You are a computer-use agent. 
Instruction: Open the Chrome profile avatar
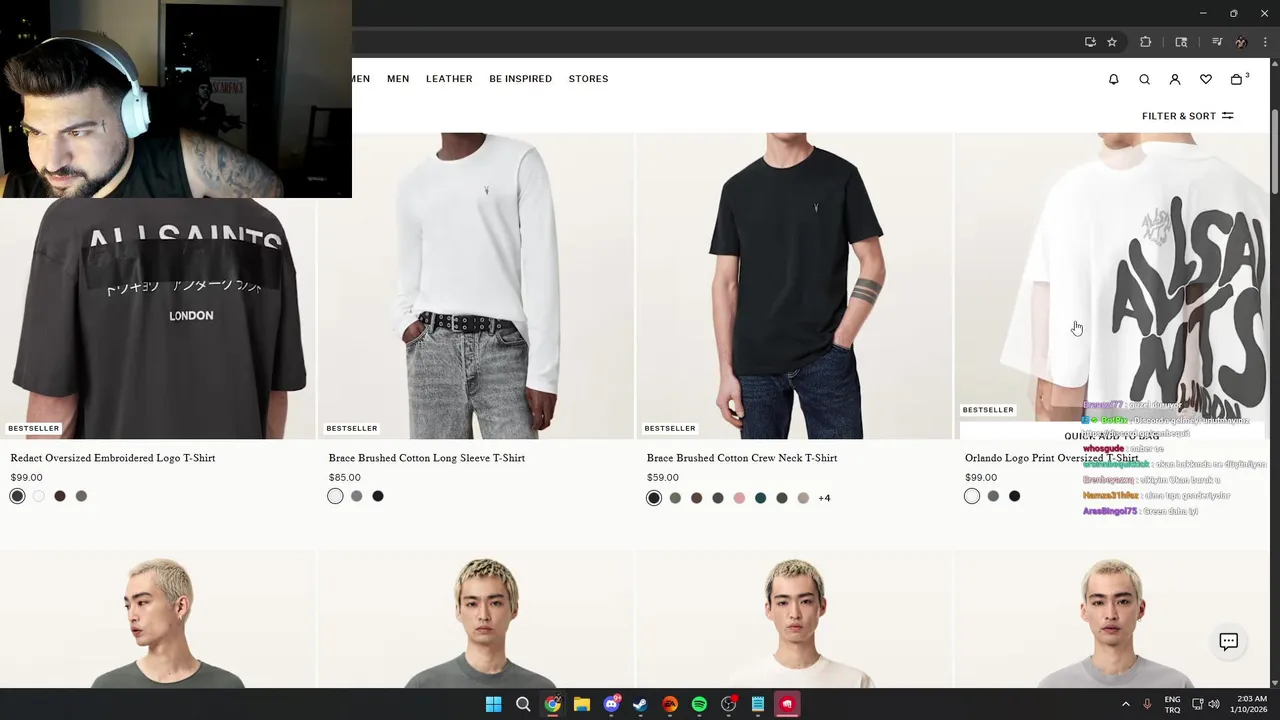tap(1241, 42)
